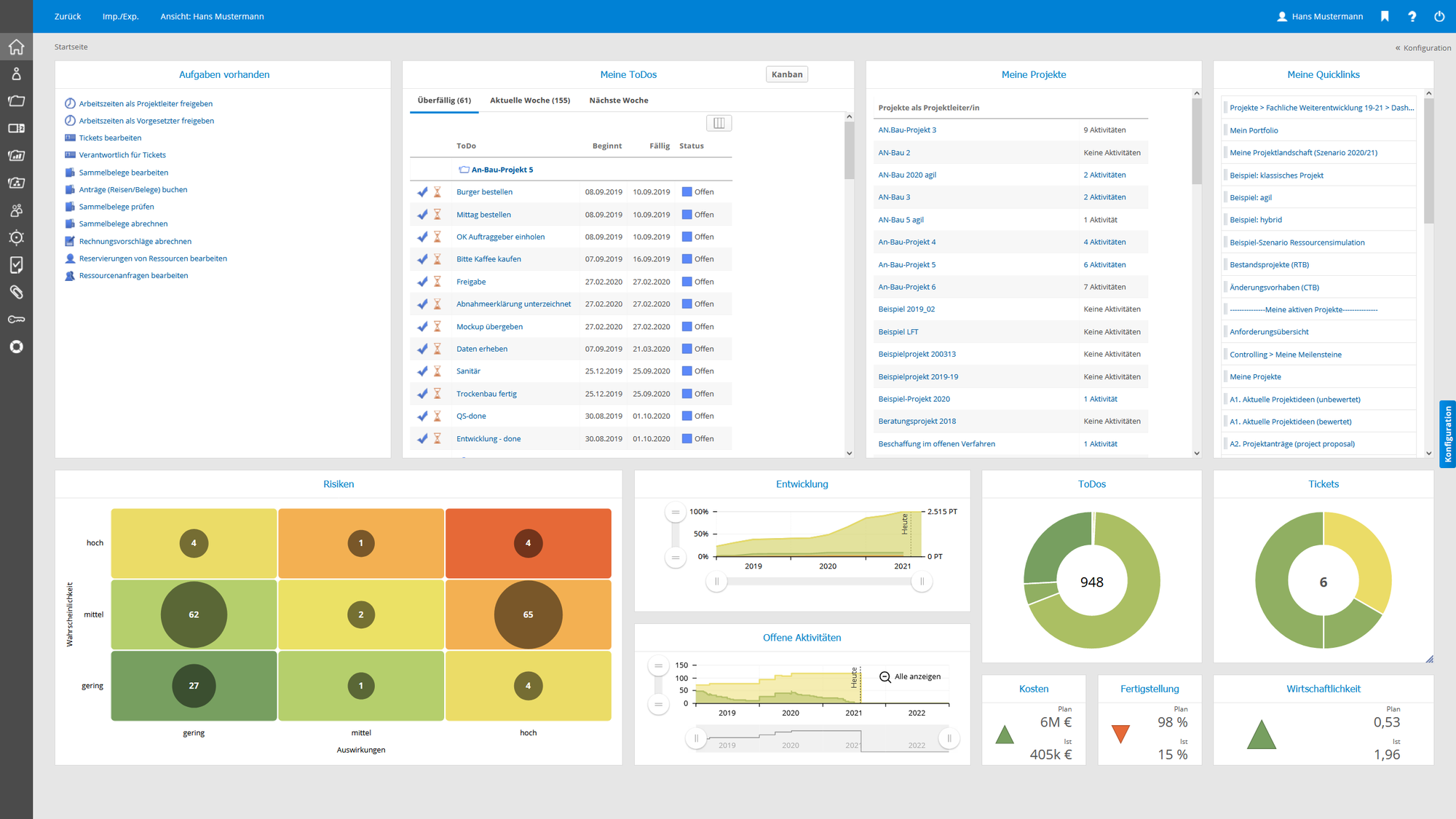Open the home icon in sidebar
Viewport: 1456px width, 819px height.
pyautogui.click(x=16, y=47)
